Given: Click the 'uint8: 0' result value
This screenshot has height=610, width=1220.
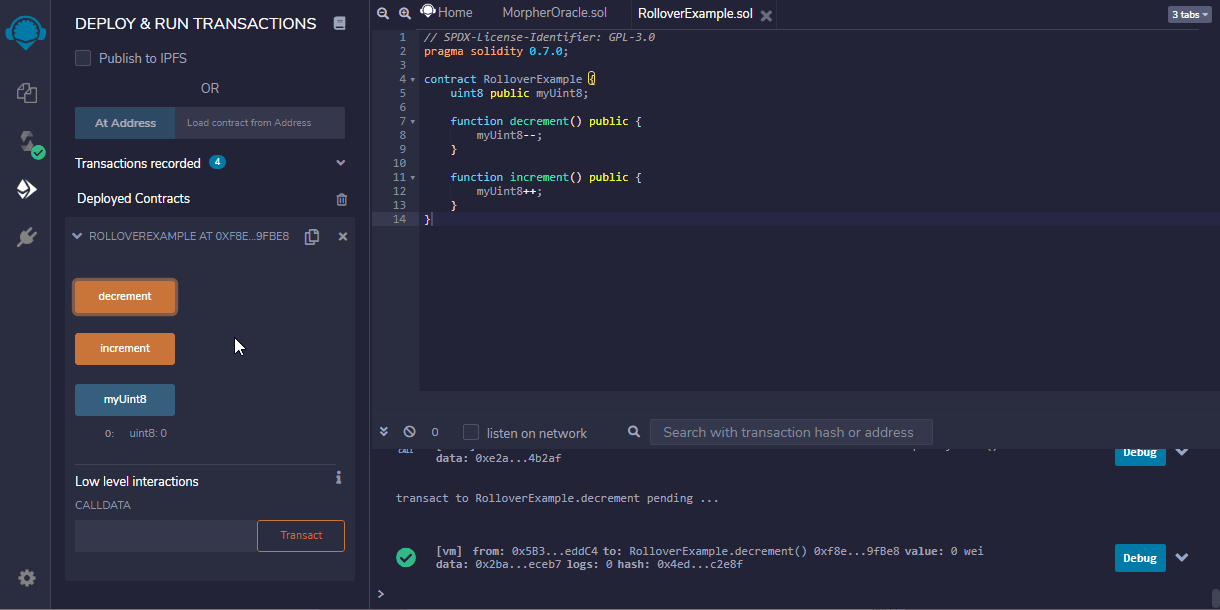Looking at the screenshot, I should point(148,434).
